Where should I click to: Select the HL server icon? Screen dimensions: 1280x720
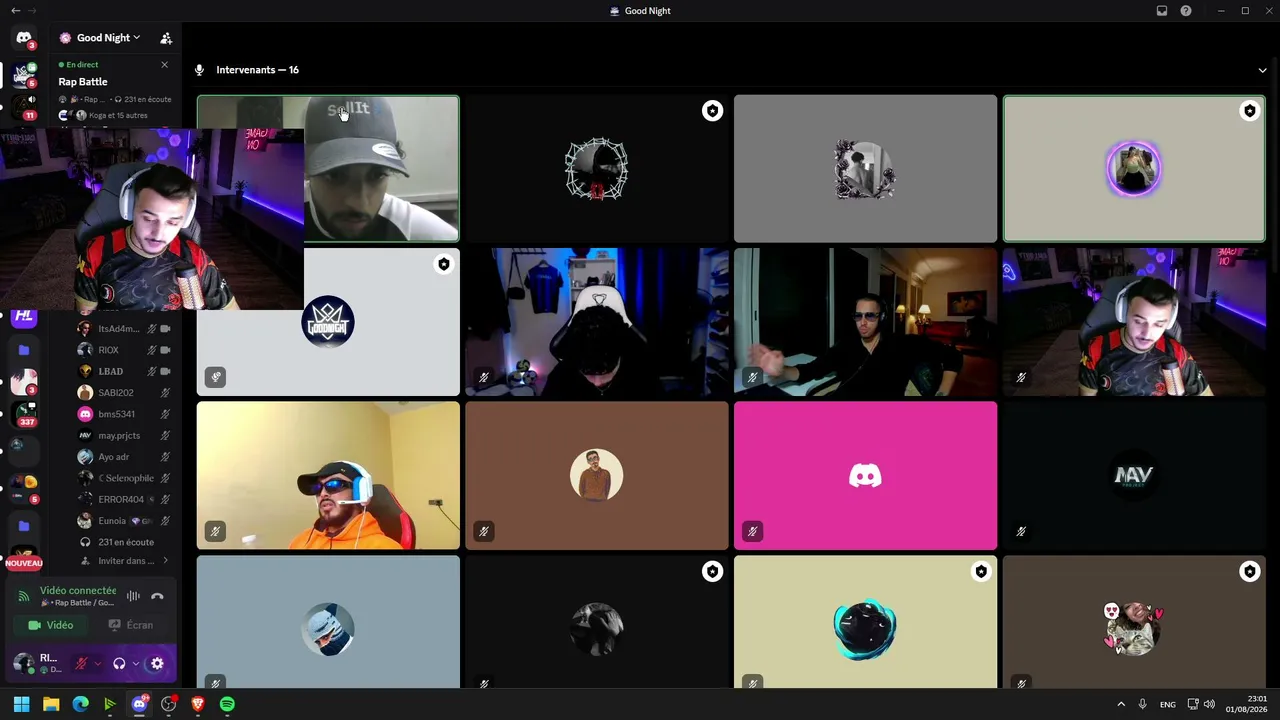point(24,316)
